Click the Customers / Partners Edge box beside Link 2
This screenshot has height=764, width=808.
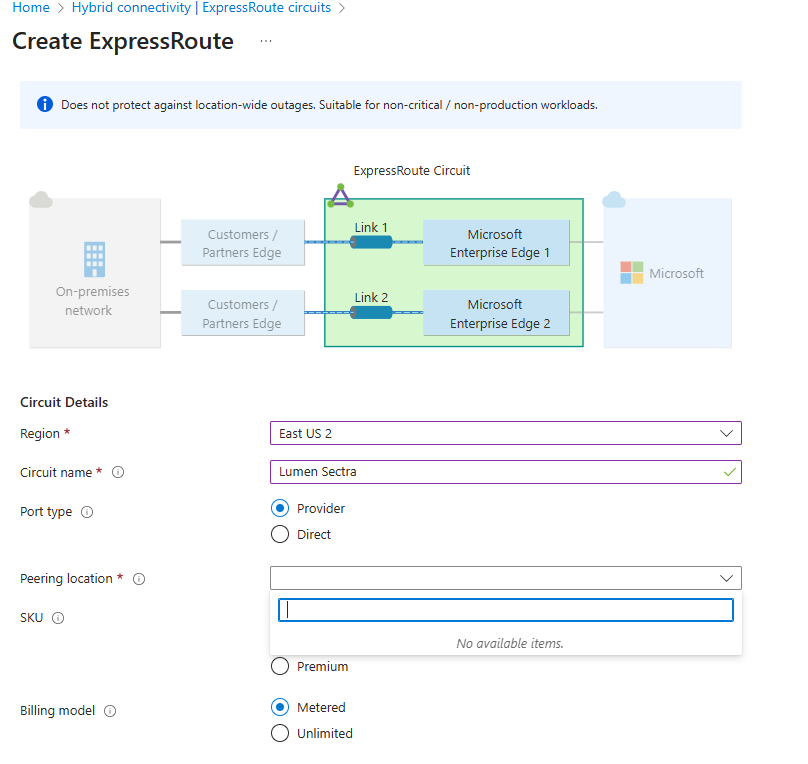click(x=243, y=313)
